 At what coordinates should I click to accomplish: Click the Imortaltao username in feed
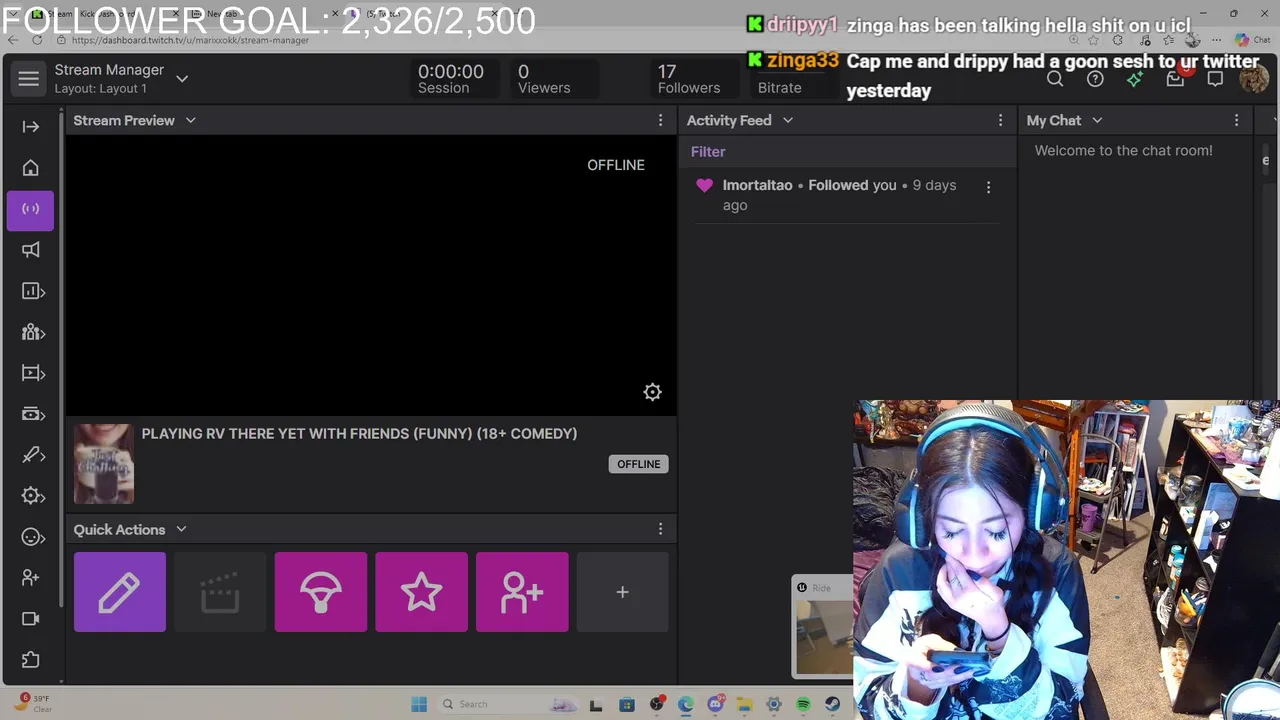pyautogui.click(x=757, y=185)
